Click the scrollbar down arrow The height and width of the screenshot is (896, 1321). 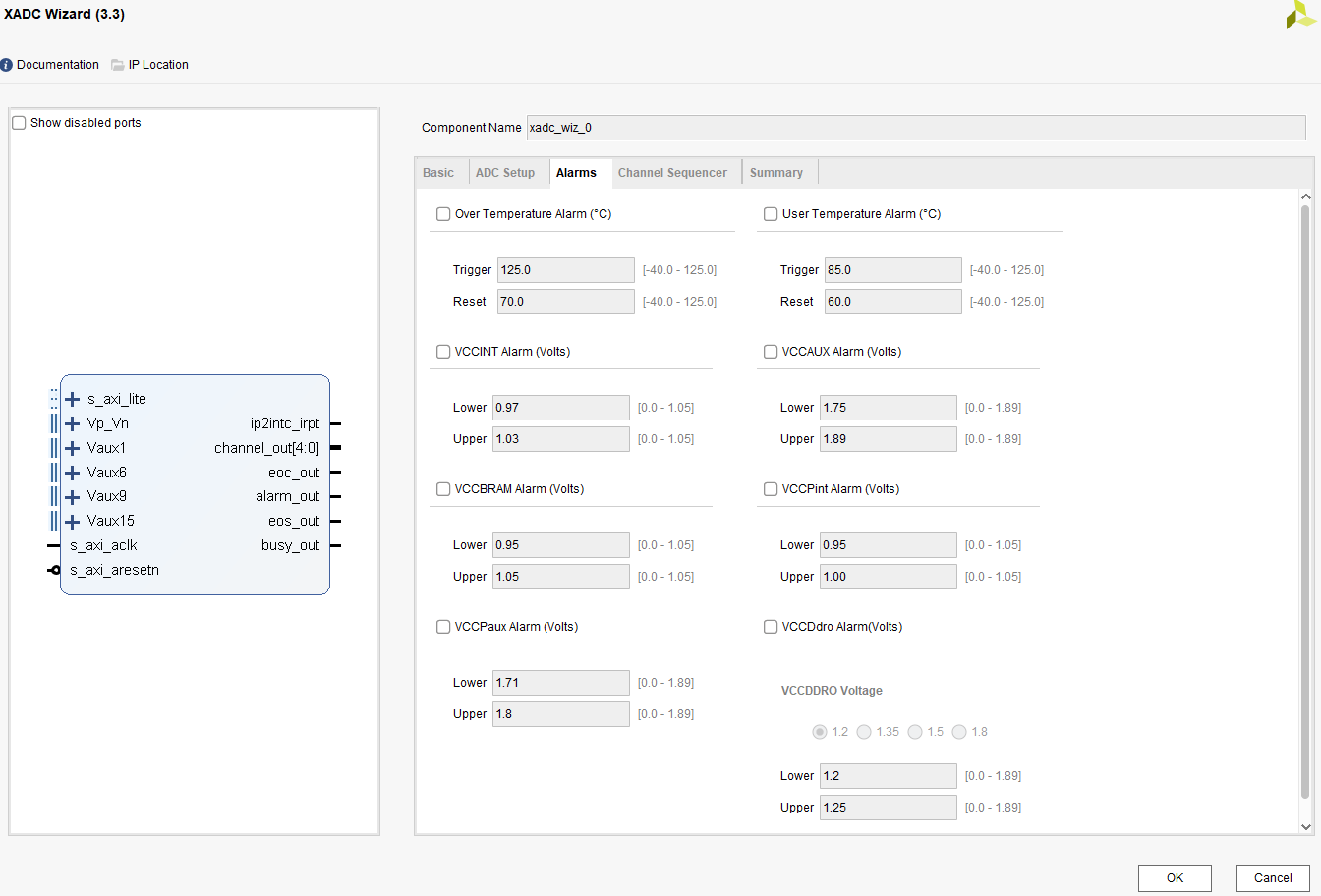coord(1305,827)
